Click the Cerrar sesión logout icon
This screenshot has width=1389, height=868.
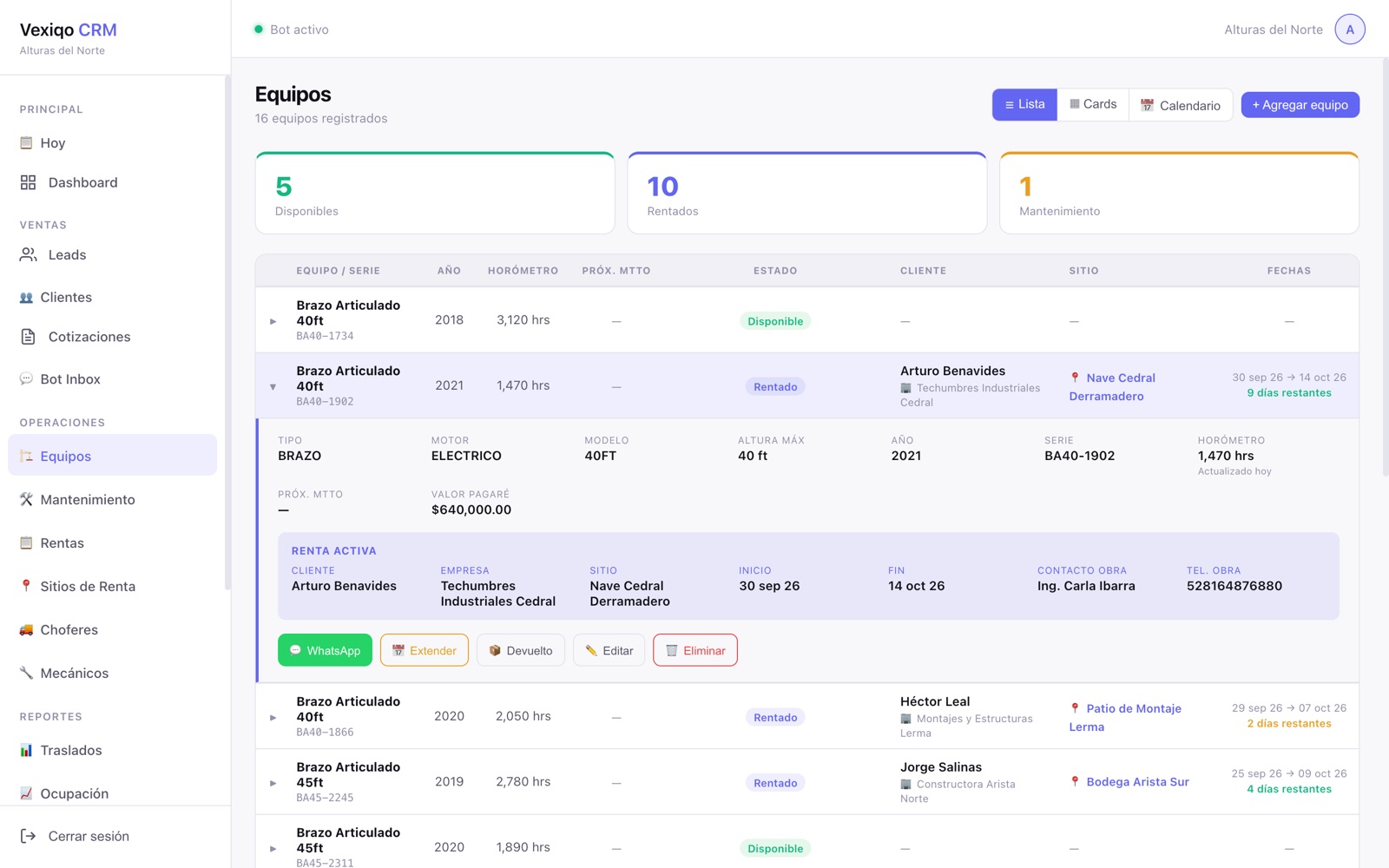tap(29, 836)
